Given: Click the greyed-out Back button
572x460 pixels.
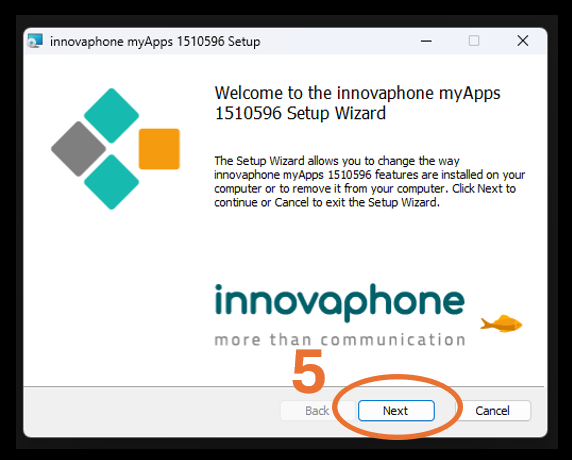Looking at the screenshot, I should click(317, 411).
